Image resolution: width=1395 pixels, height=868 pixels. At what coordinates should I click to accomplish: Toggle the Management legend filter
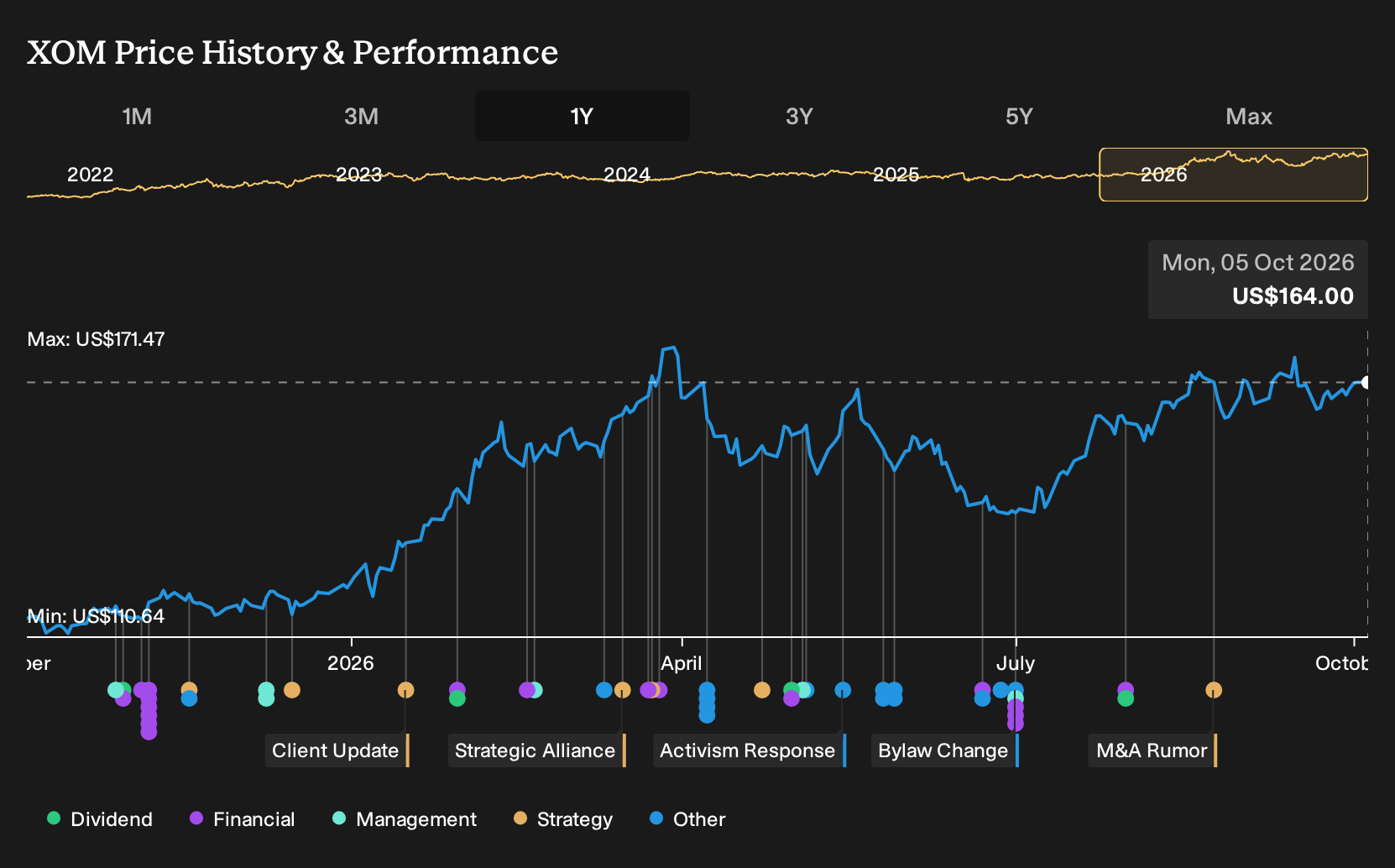coord(405,819)
